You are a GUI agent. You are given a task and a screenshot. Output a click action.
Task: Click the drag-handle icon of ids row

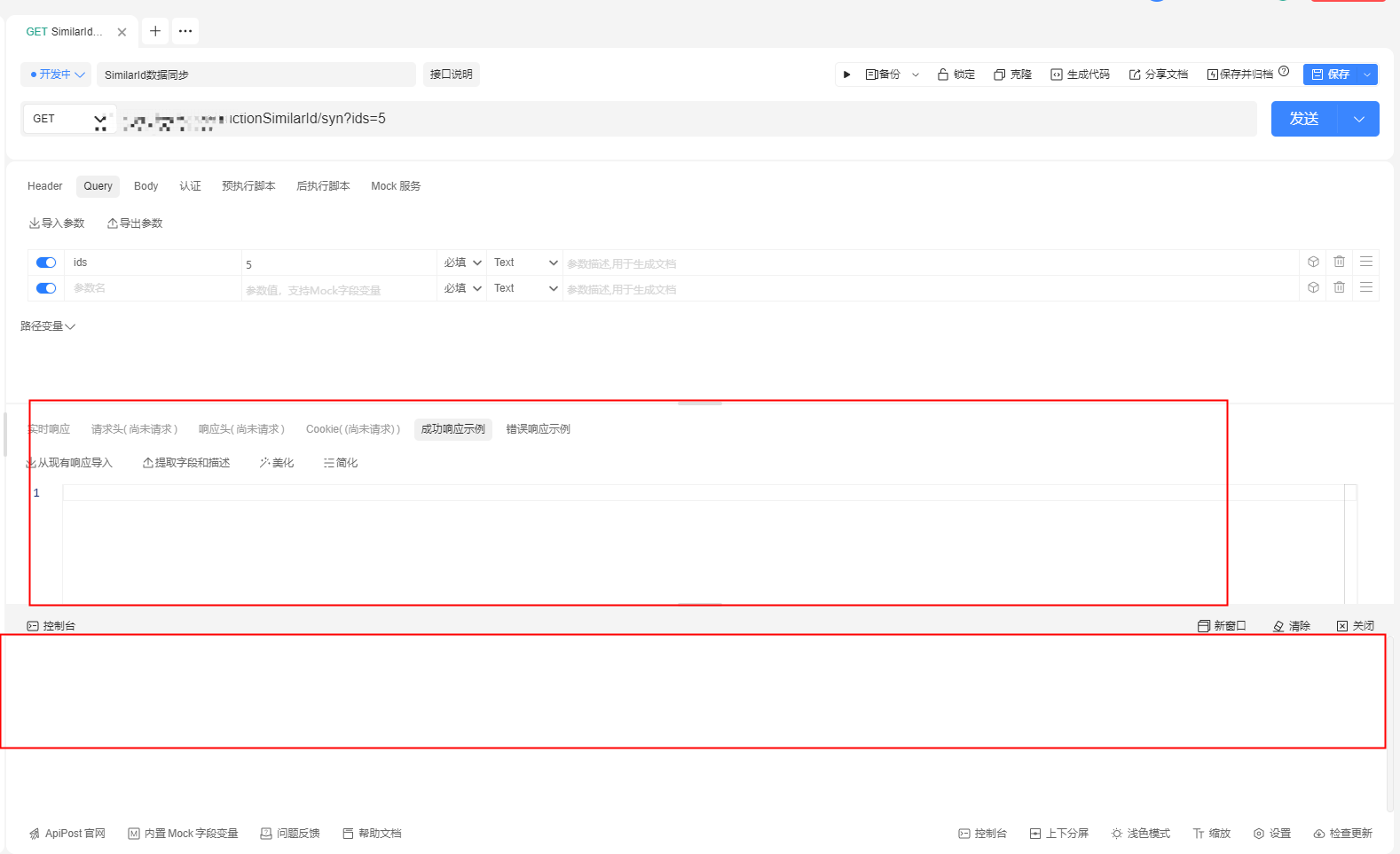coord(1366,262)
